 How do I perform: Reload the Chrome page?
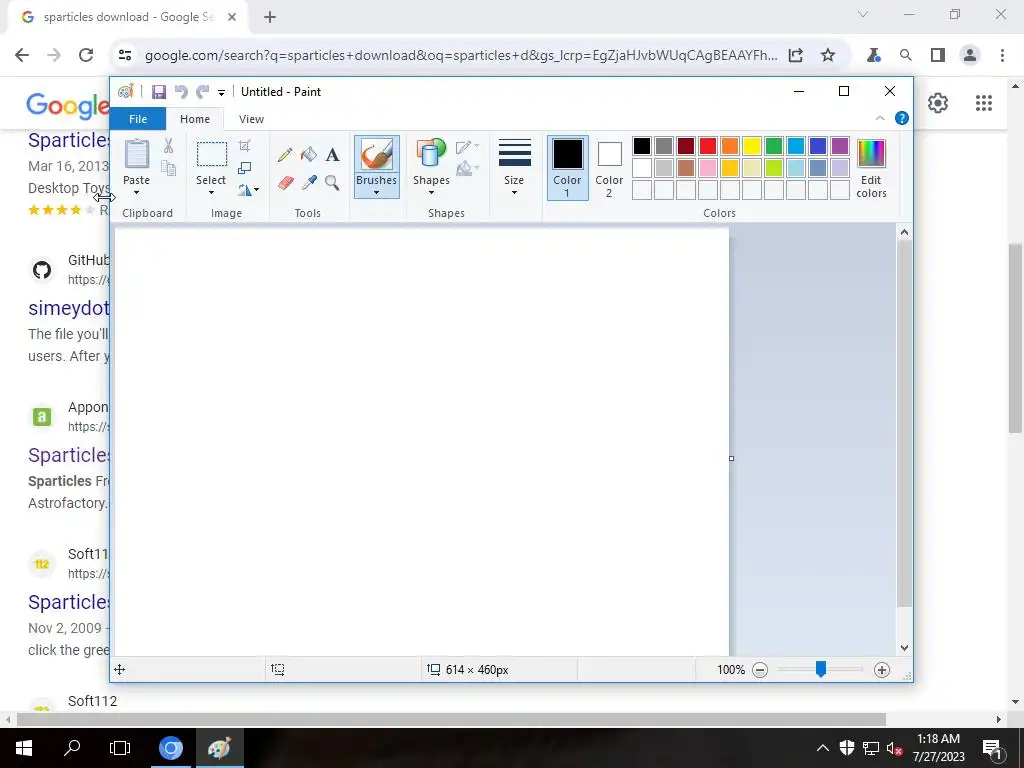pyautogui.click(x=86, y=56)
